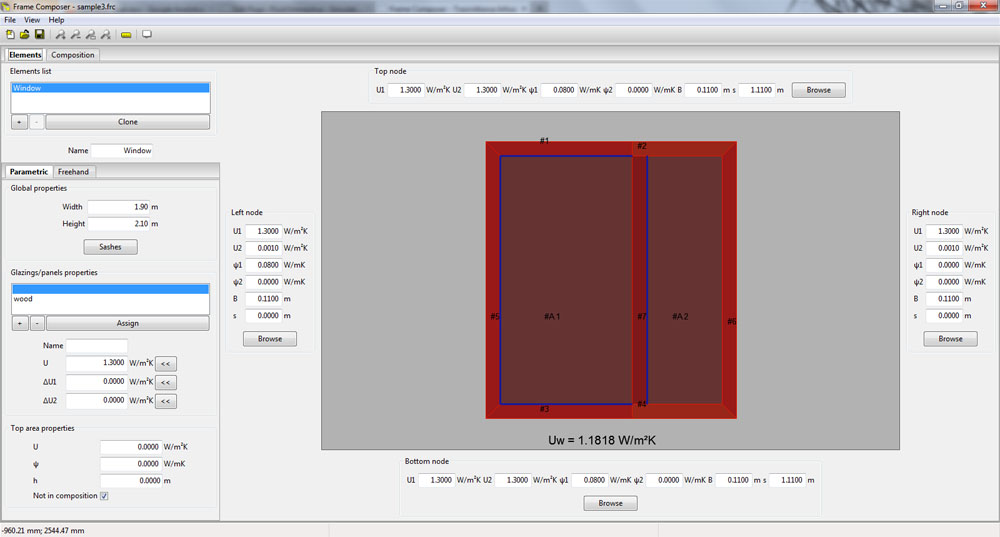Screen dimensions: 1000x537
Task: Click the << button beside ΔU2 field
Action: coord(166,401)
